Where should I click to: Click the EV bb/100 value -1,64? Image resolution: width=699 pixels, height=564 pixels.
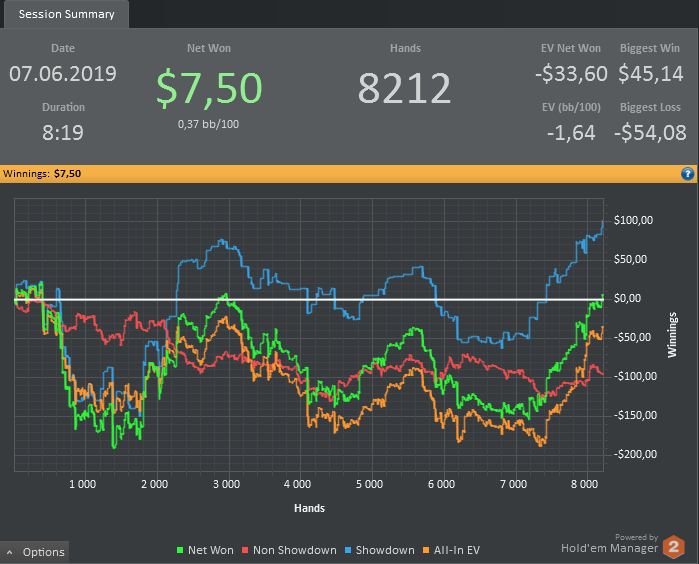click(571, 133)
